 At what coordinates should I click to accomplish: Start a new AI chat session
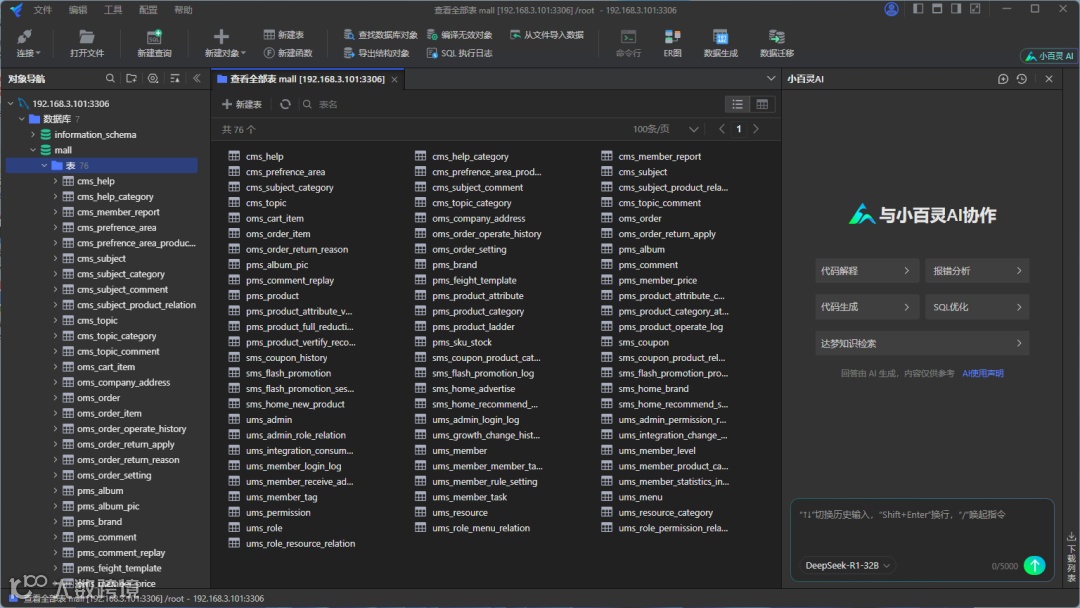coord(1003,78)
